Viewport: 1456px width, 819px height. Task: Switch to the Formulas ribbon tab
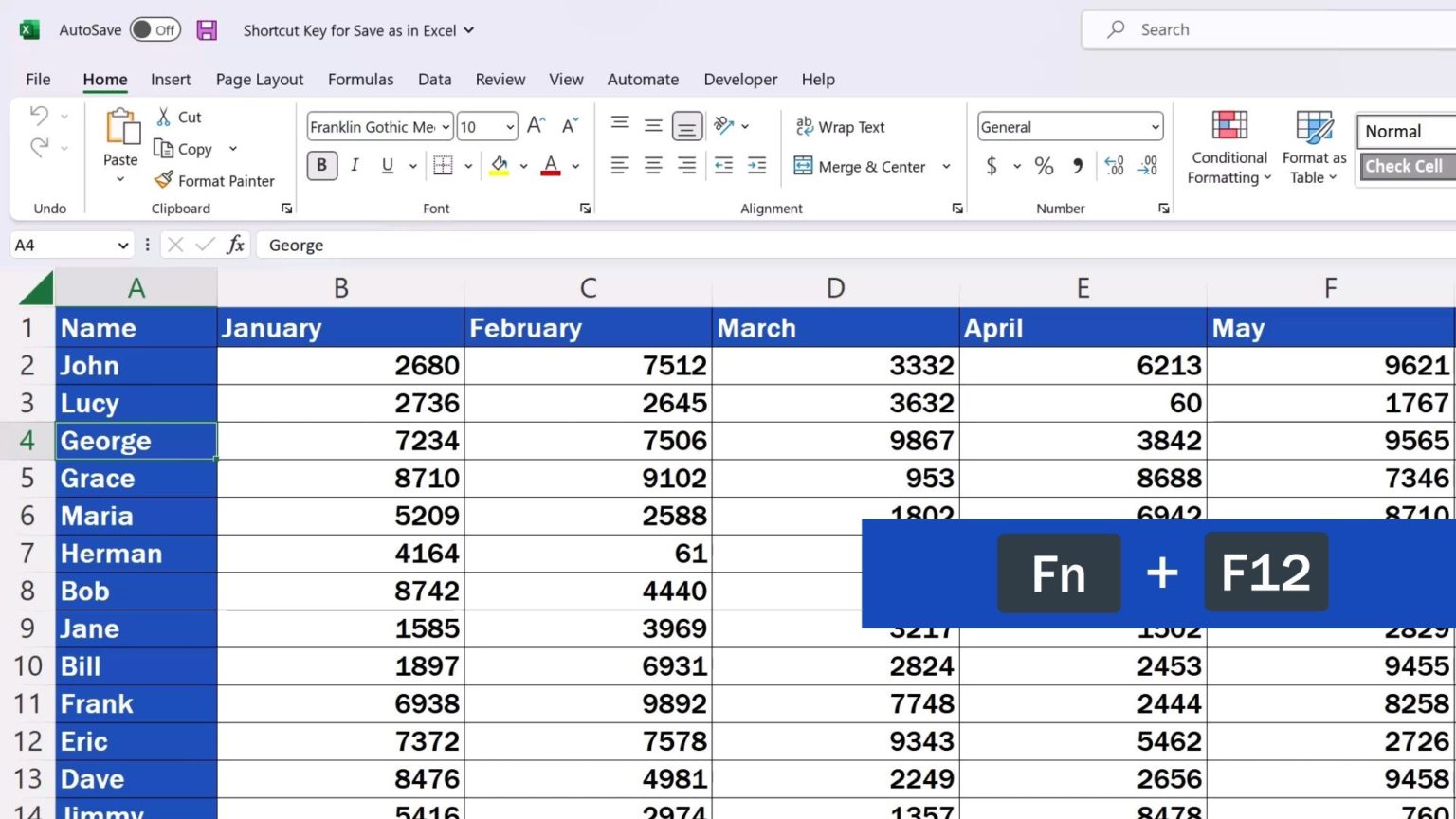(360, 80)
